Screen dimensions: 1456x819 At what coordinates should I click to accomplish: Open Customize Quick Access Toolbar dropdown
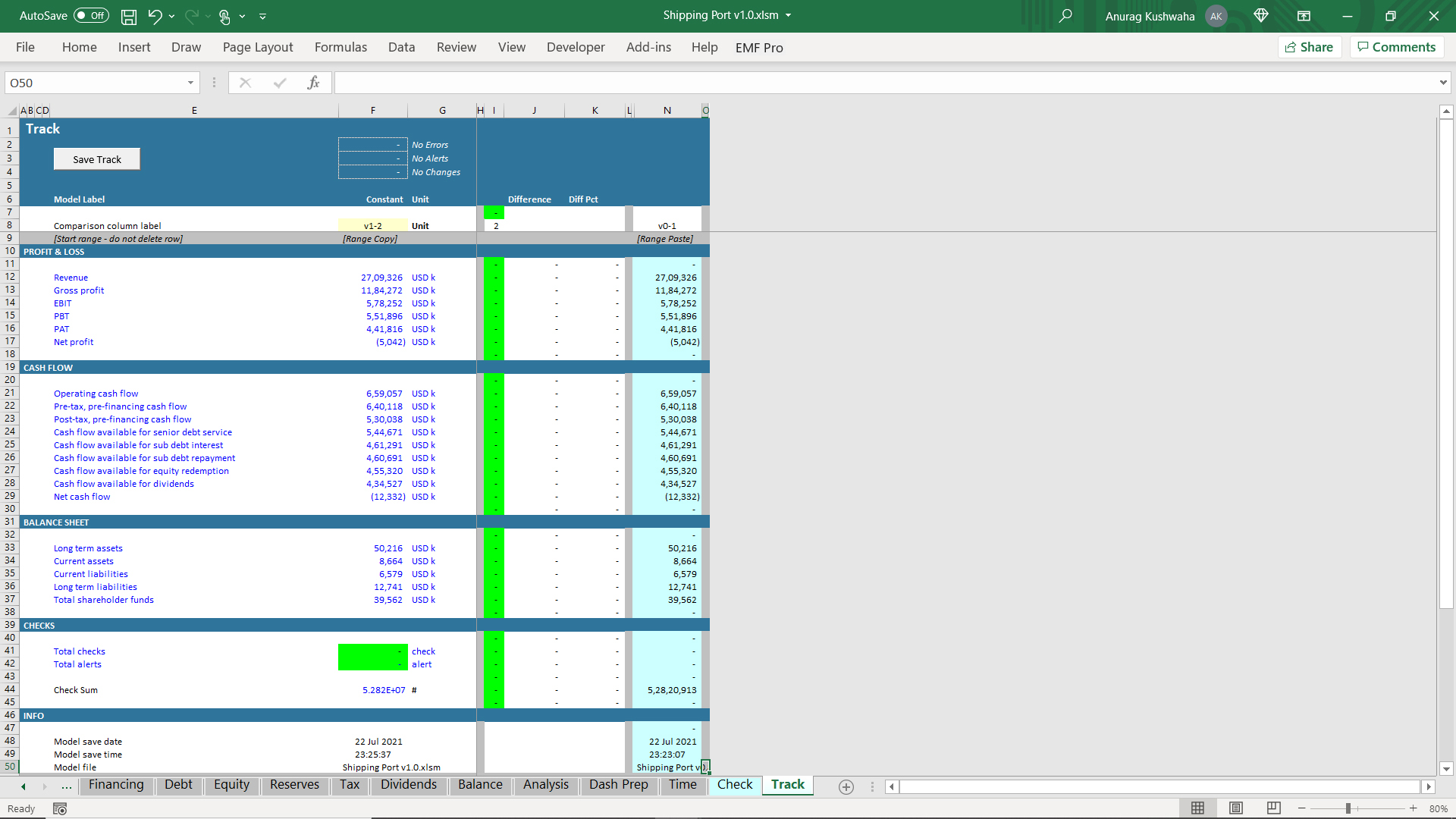pos(262,16)
